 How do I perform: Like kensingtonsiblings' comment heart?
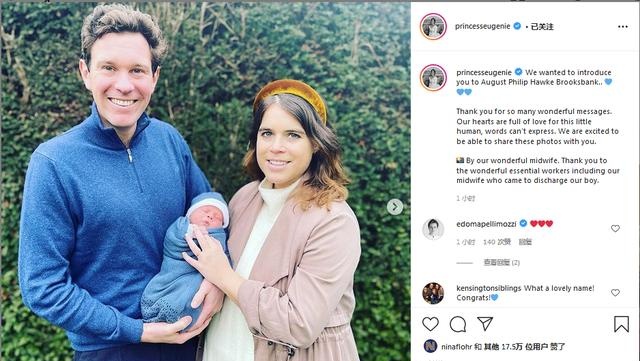tap(615, 292)
